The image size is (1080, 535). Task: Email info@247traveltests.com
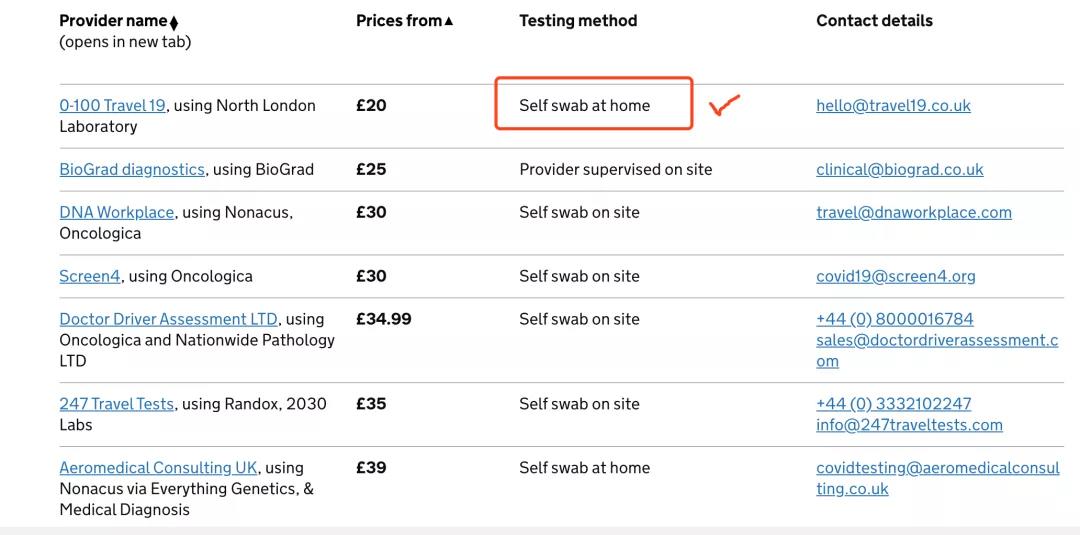[x=909, y=426]
